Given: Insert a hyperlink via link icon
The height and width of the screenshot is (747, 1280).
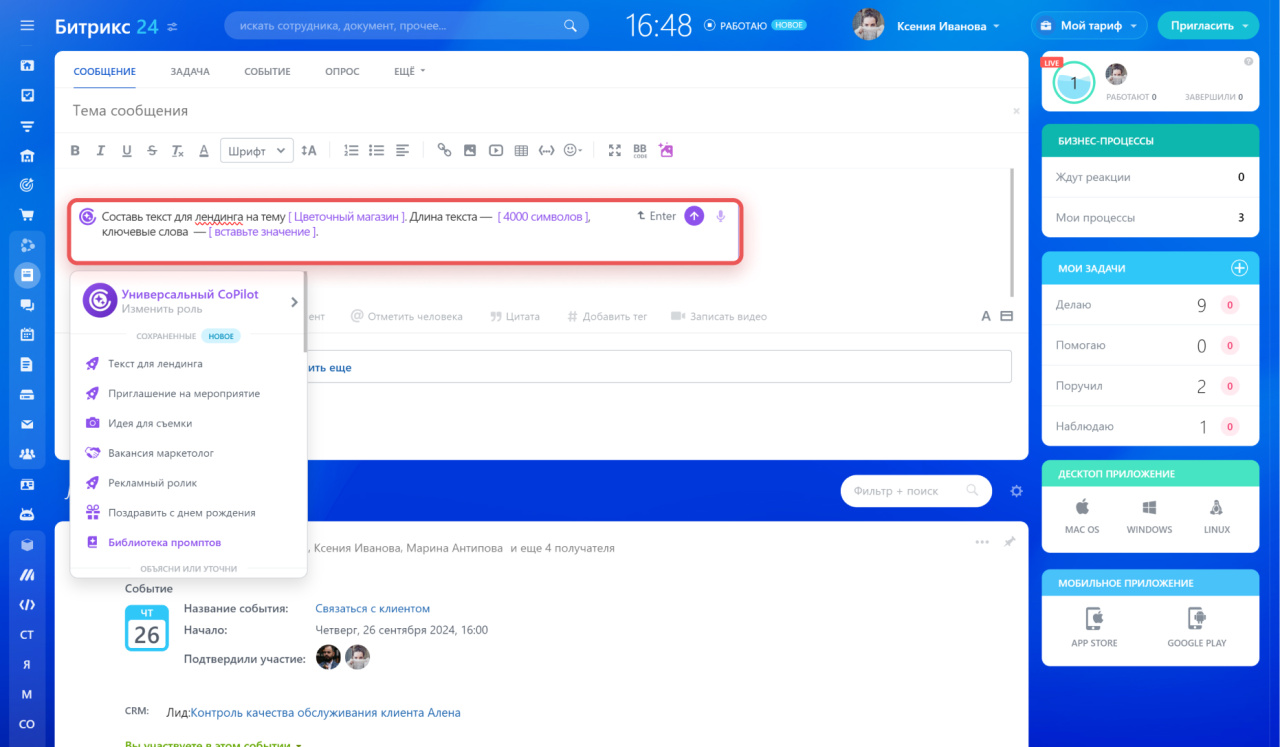Looking at the screenshot, I should 444,151.
